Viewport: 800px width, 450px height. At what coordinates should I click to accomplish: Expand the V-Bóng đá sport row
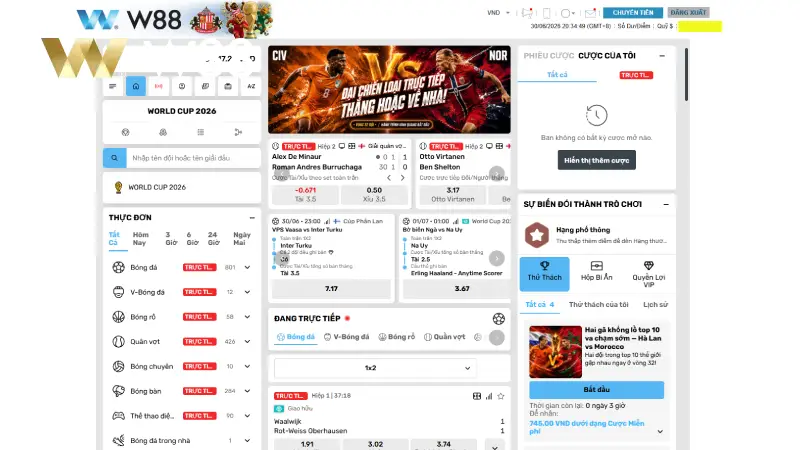(247, 292)
